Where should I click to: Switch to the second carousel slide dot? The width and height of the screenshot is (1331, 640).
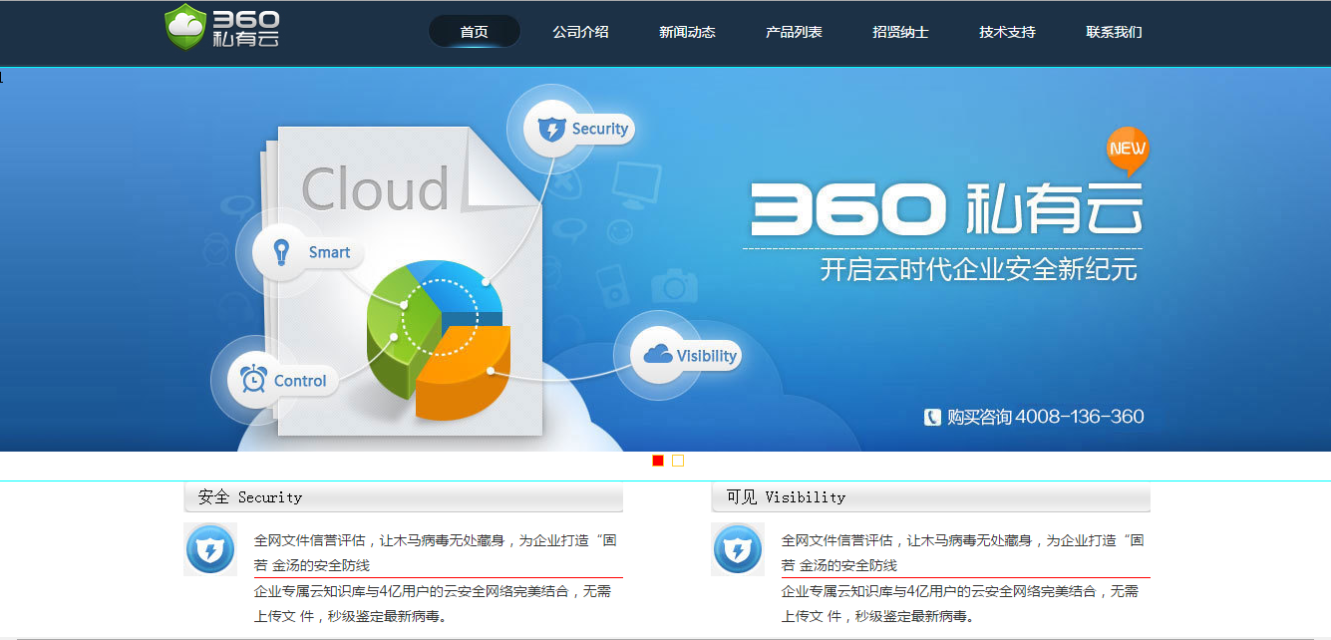[x=678, y=461]
